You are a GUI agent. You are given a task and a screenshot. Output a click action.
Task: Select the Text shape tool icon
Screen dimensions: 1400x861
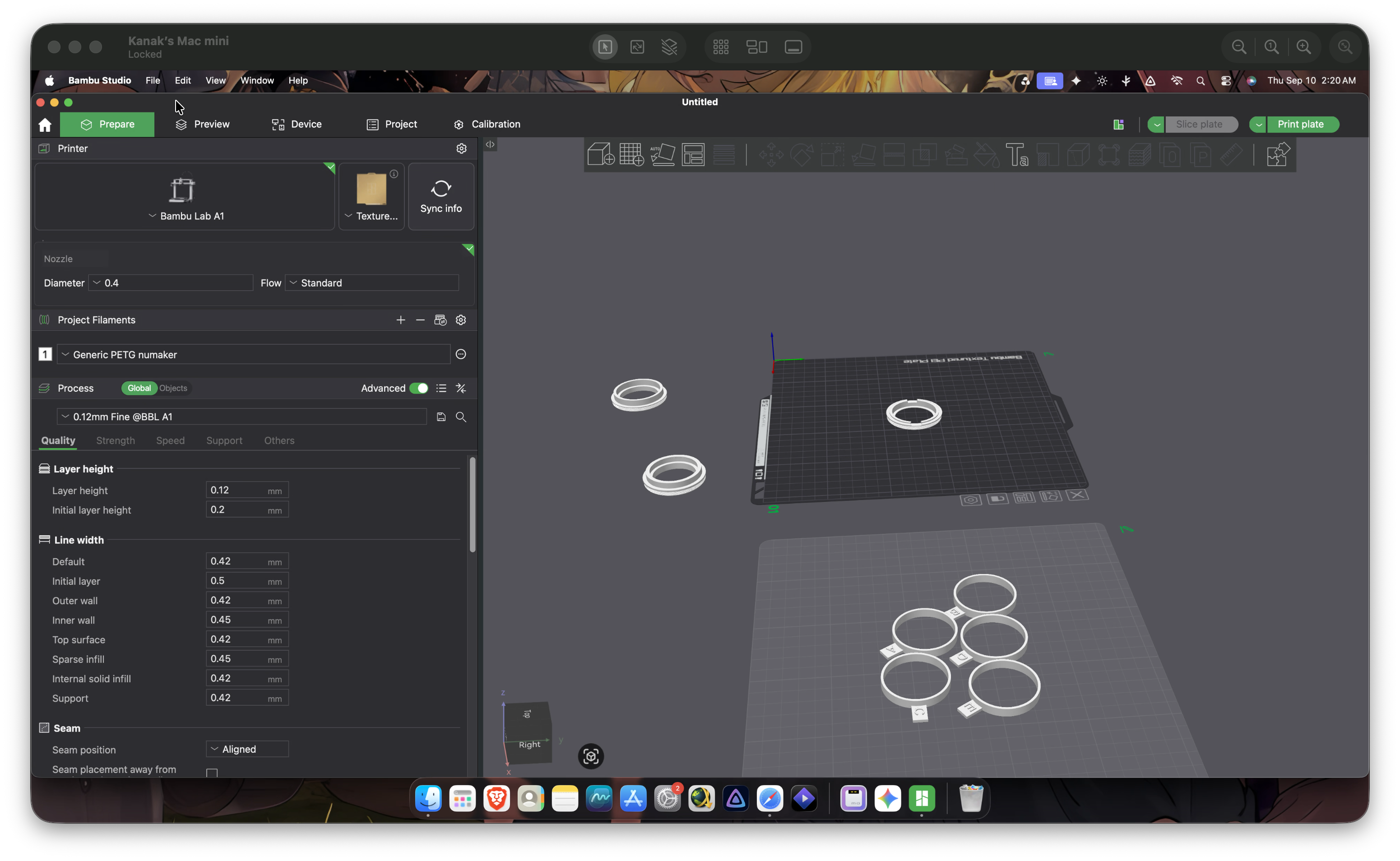(x=1016, y=154)
